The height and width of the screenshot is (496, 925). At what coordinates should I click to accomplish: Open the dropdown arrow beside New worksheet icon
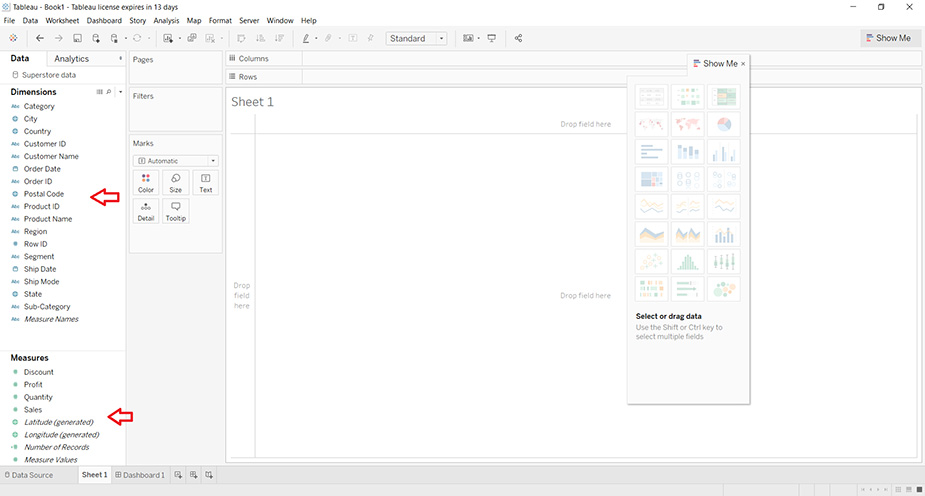[179, 38]
